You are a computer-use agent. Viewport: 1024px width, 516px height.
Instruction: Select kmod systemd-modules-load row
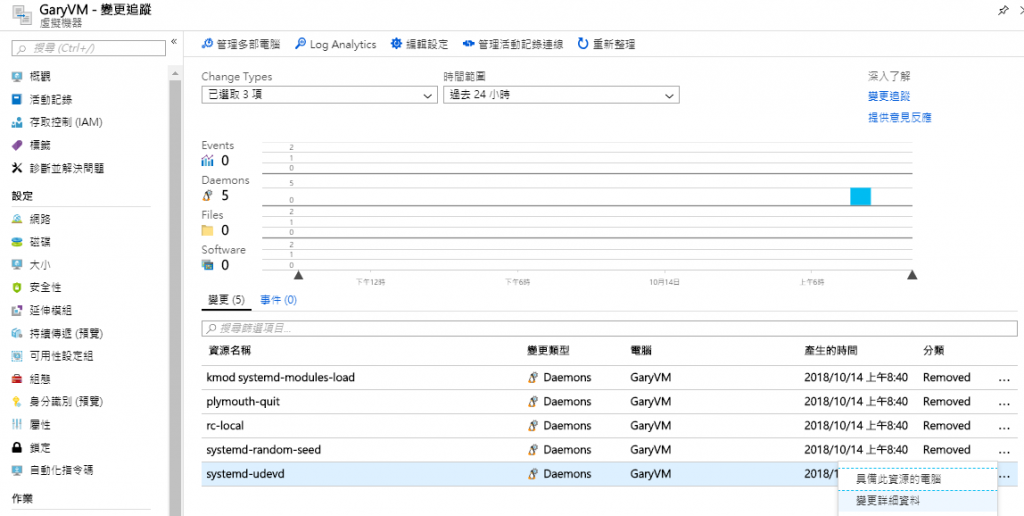(609, 378)
